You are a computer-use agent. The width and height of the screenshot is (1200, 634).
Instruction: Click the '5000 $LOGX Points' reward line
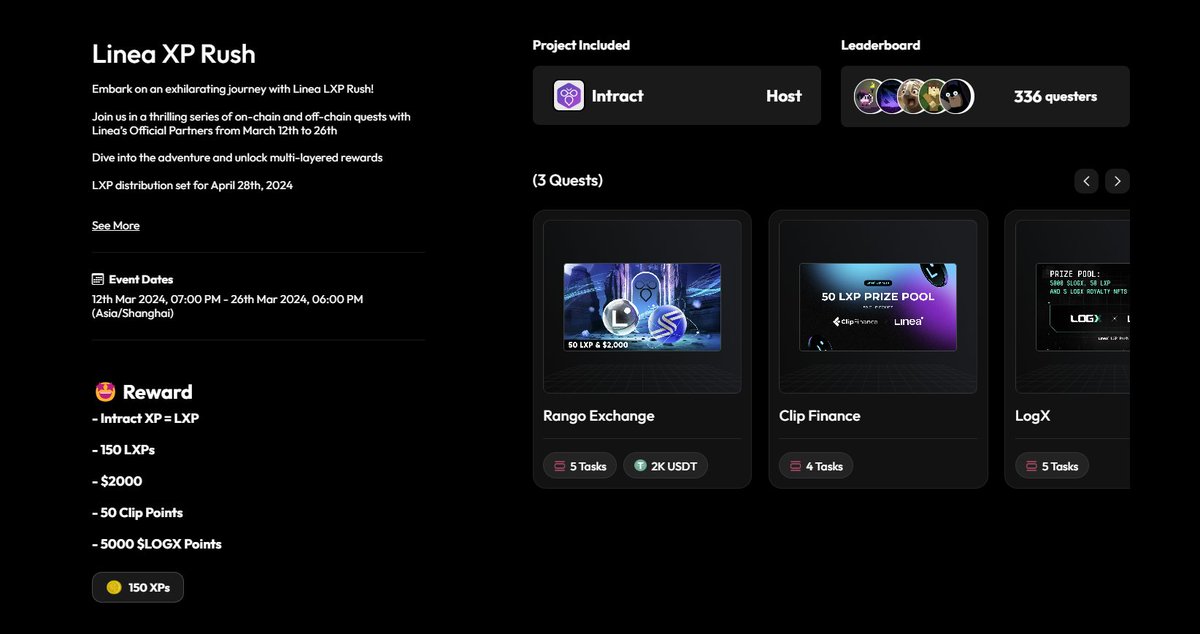[x=157, y=544]
